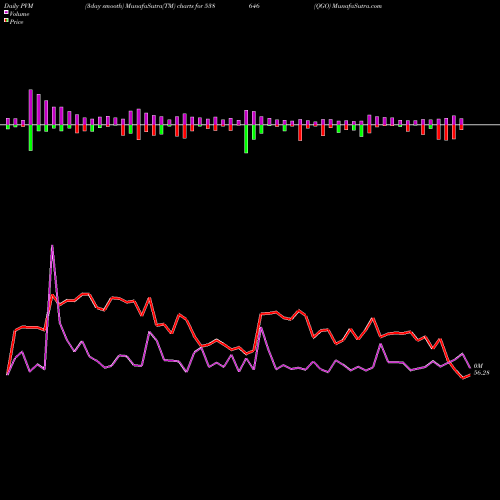Click the '646' text in the header

[x=254, y=6]
